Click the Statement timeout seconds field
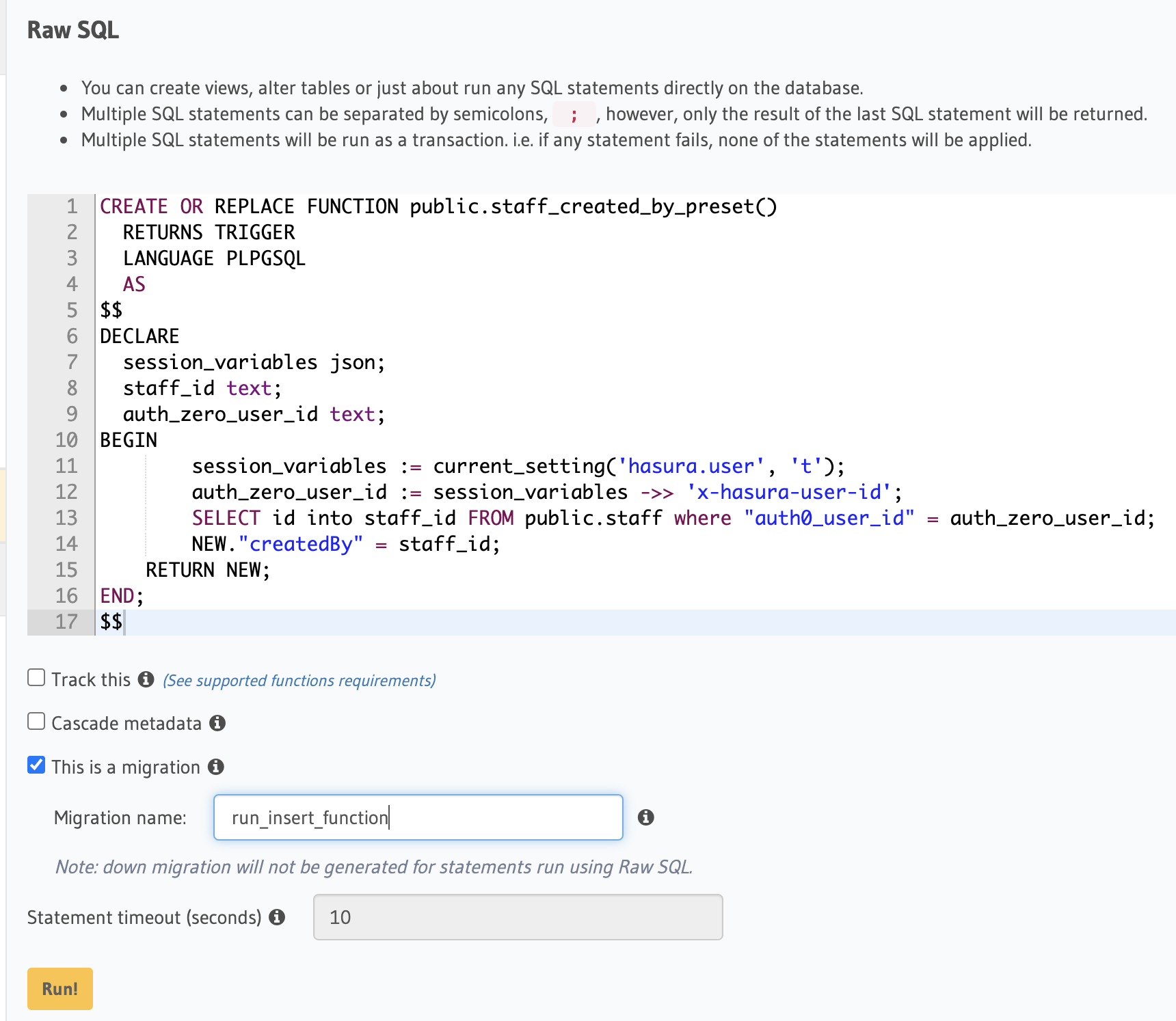This screenshot has height=1021, width=1176. click(518, 917)
